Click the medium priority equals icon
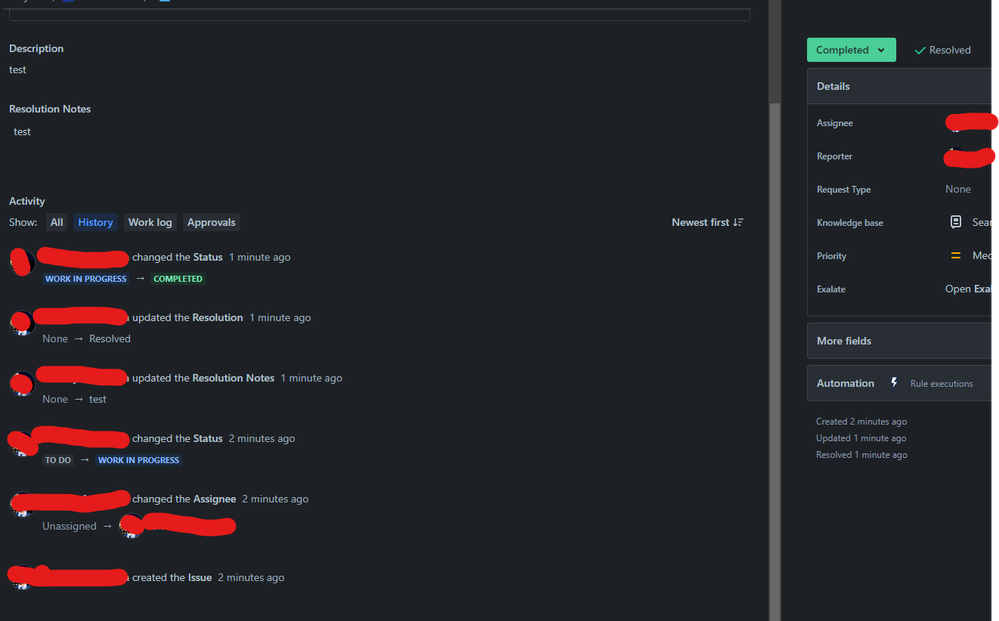This screenshot has height=621, width=999. pyautogui.click(x=955, y=255)
